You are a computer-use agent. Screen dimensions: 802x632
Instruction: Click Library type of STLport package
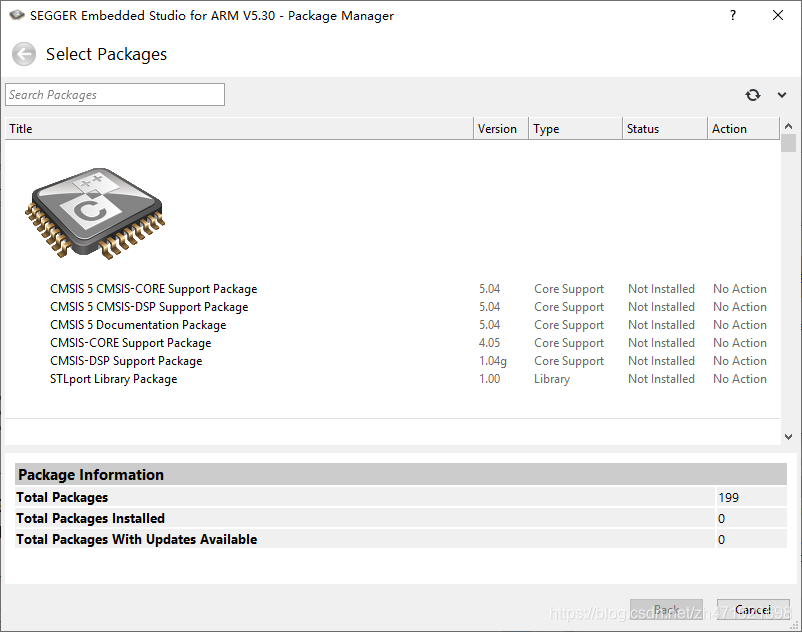(552, 379)
